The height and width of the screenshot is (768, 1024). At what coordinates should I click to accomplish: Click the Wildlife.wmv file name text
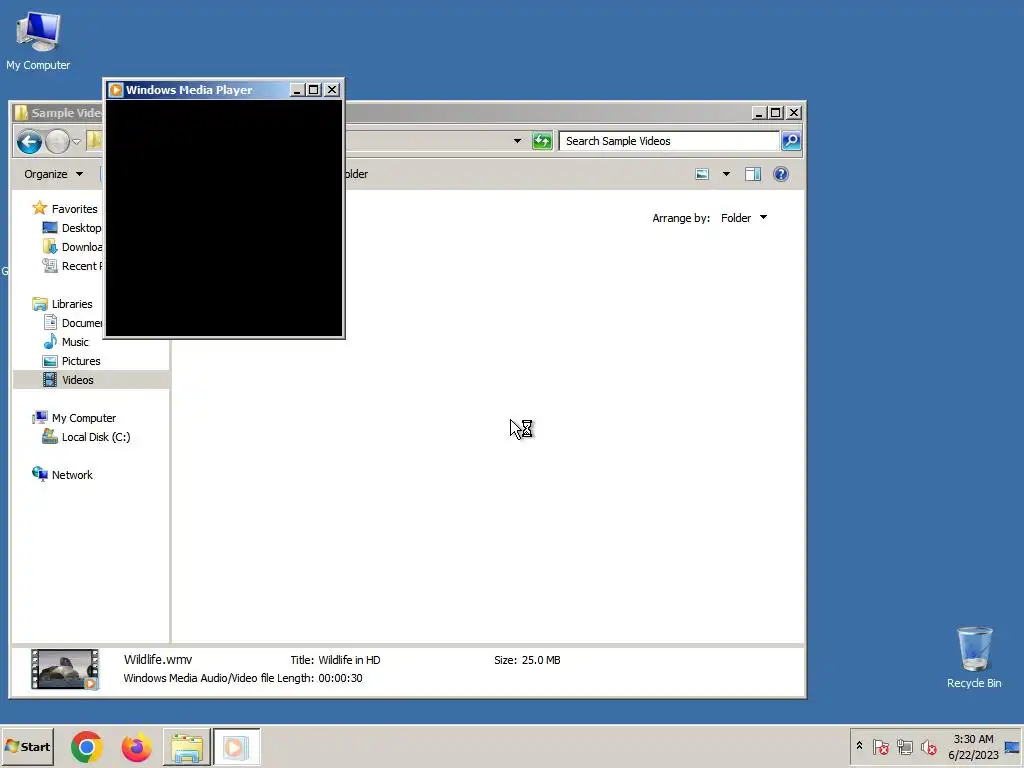coord(158,660)
